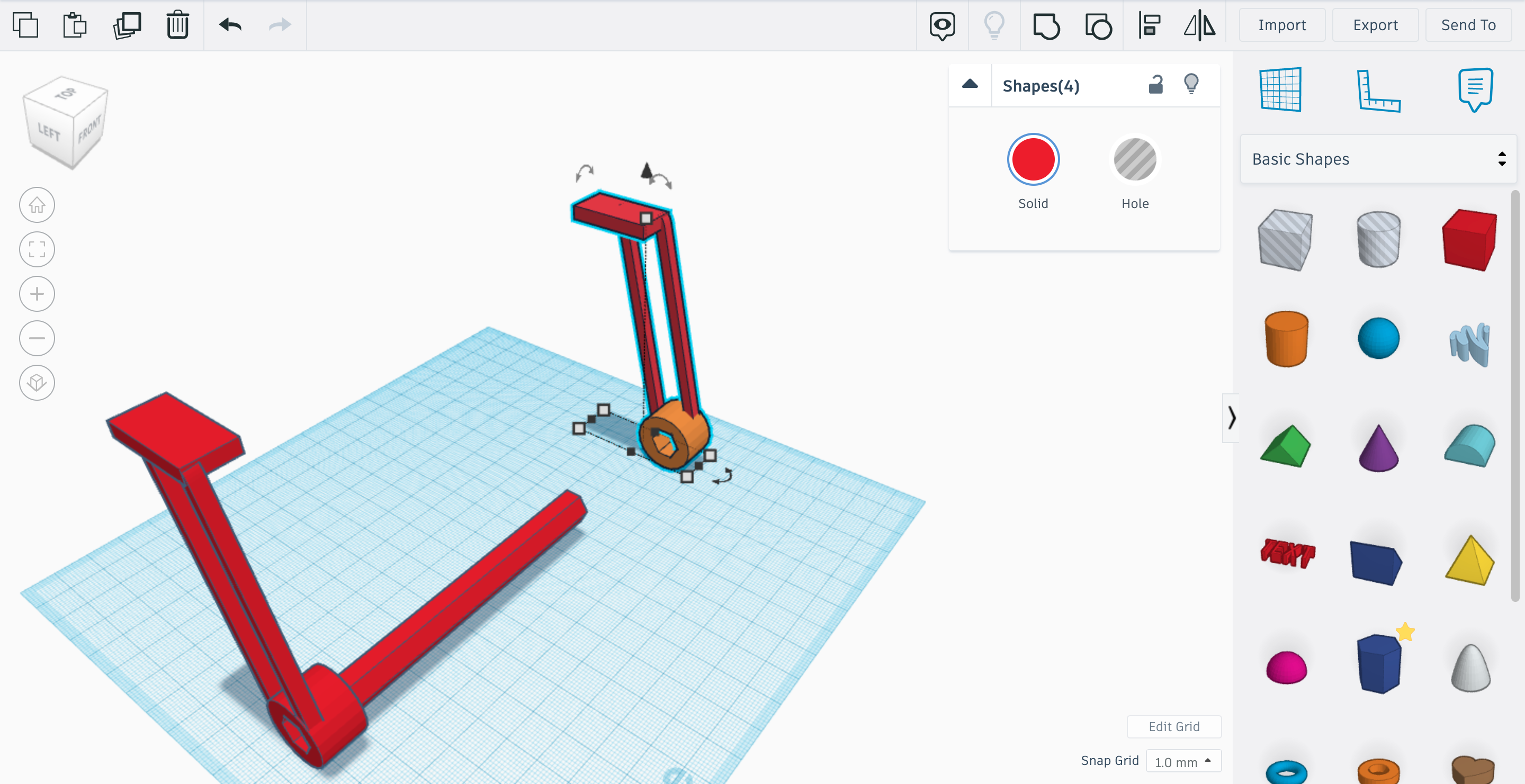Open the Align tool
The height and width of the screenshot is (784, 1525).
[1149, 25]
